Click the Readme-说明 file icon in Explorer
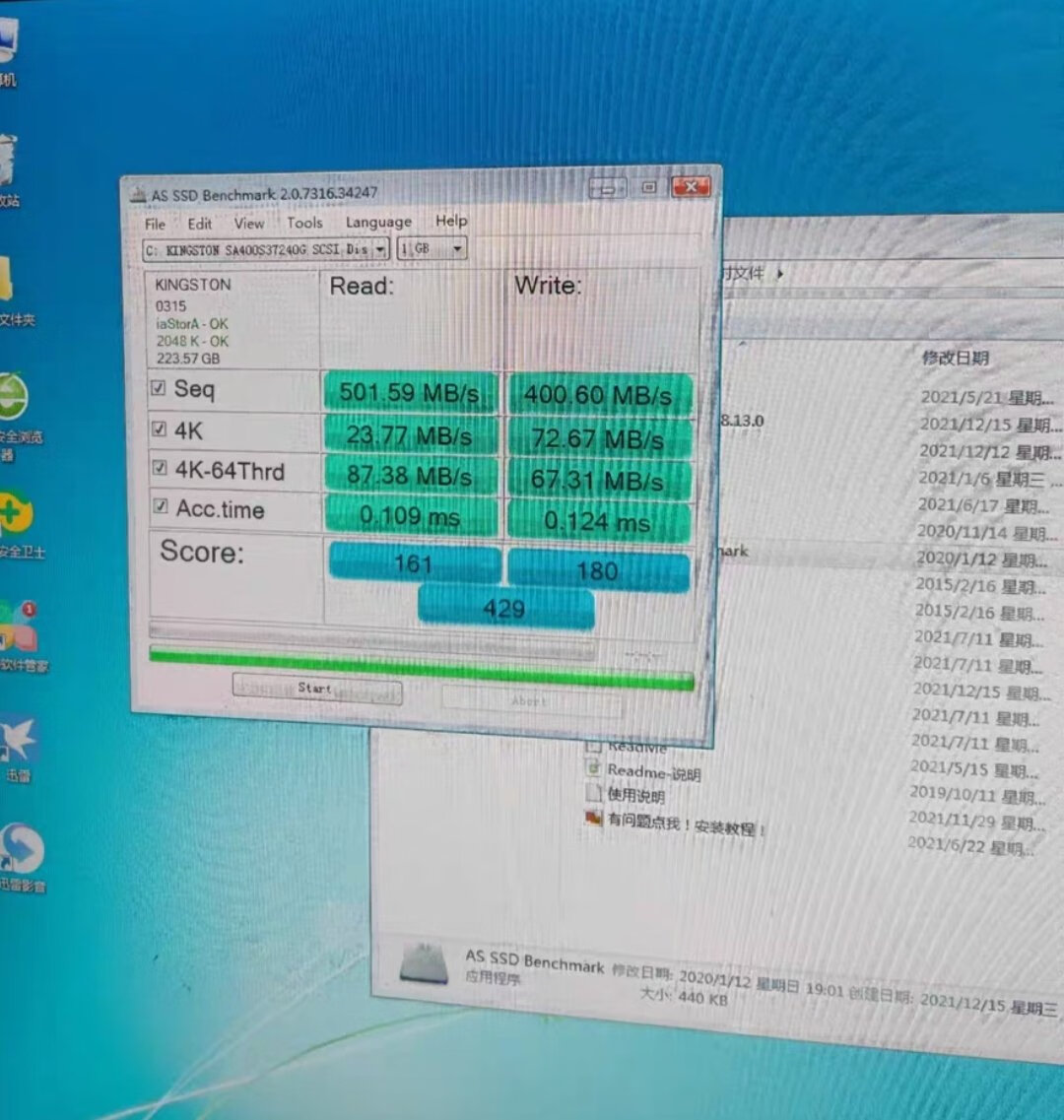 click(593, 768)
